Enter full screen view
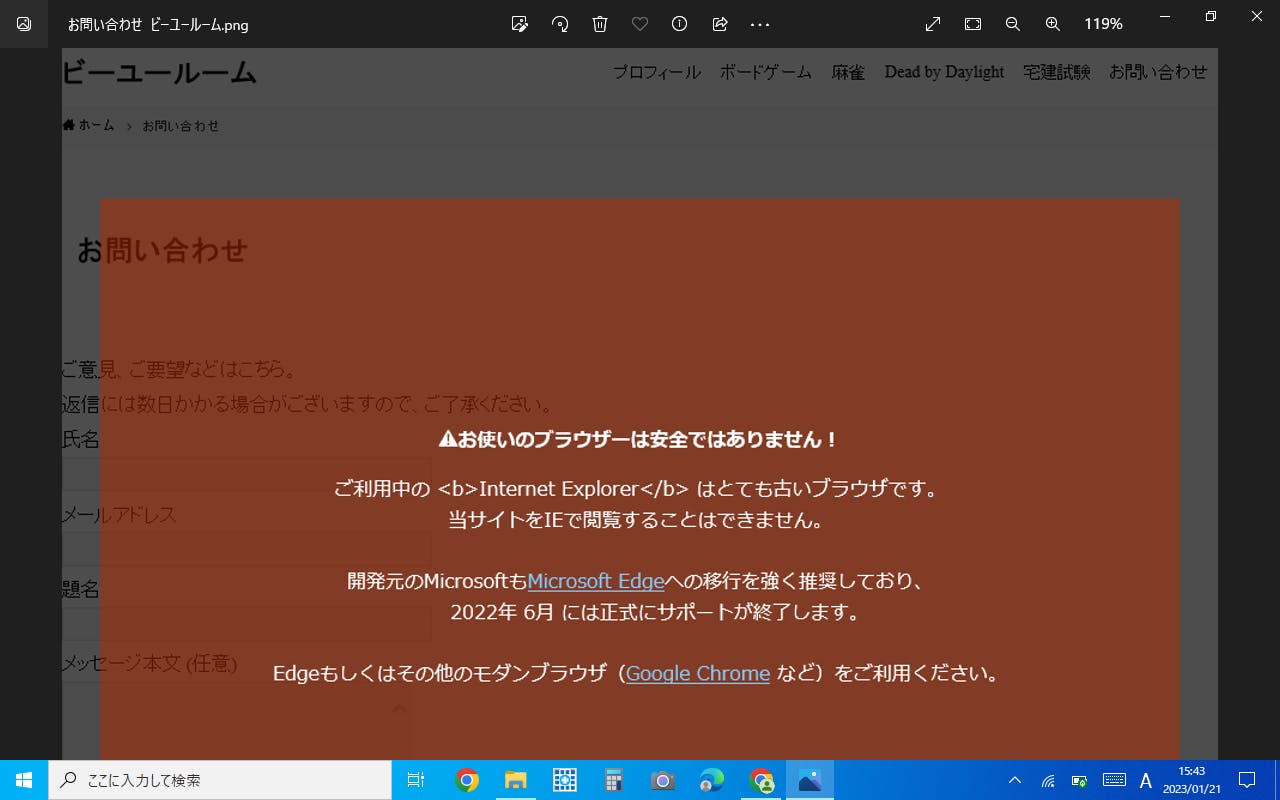 [x=933, y=24]
